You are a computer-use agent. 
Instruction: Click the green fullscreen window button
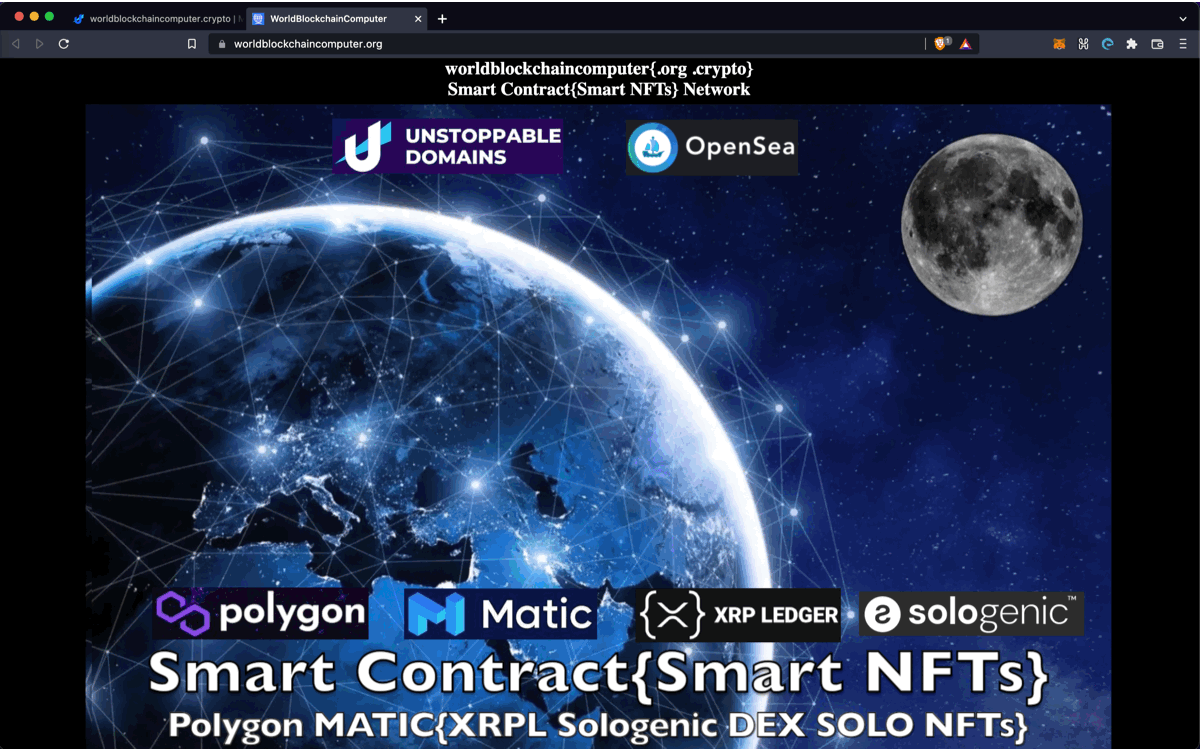(49, 17)
